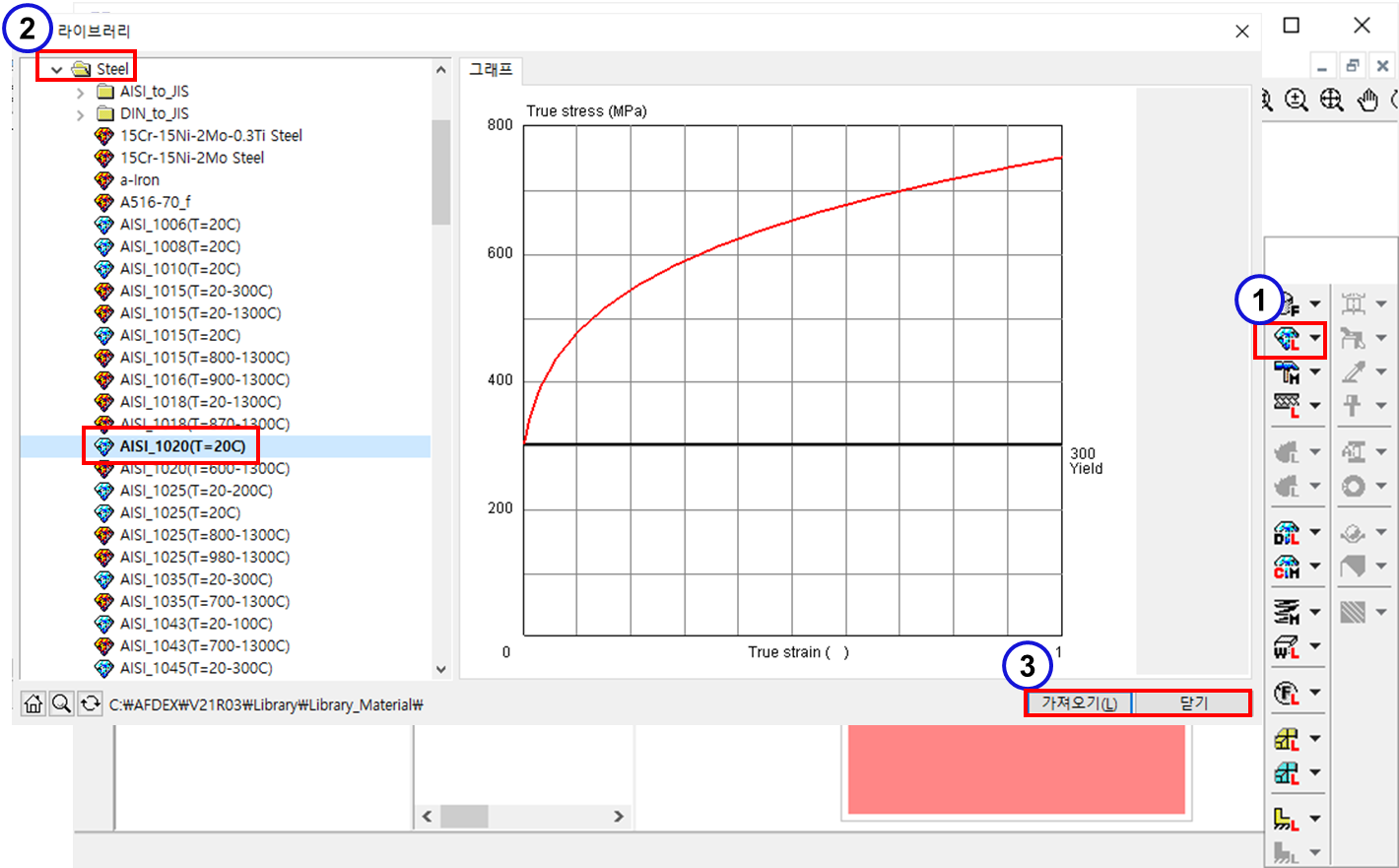Click the spring M toolbar icon
The width and height of the screenshot is (1399, 868).
point(1286,612)
